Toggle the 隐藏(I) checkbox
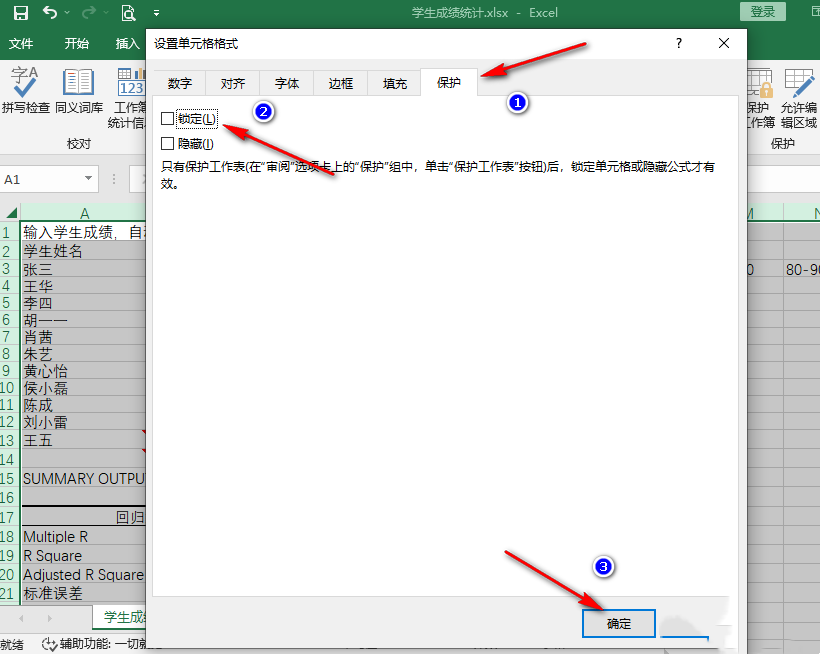The height and width of the screenshot is (654, 820). (167, 143)
